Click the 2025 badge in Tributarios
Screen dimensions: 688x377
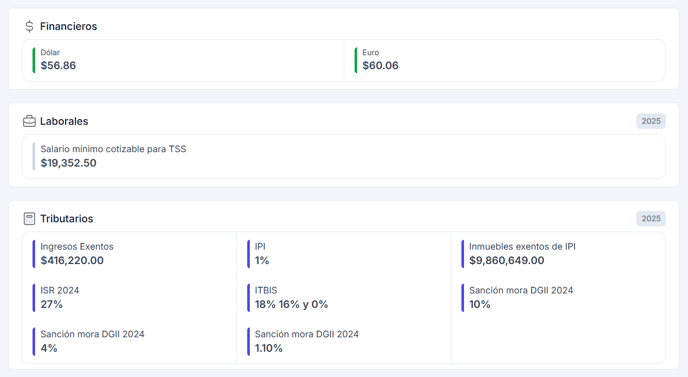(651, 219)
